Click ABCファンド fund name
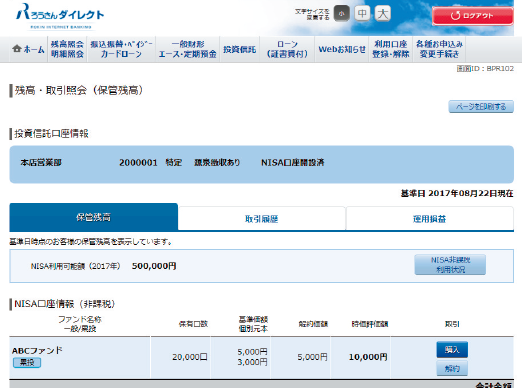 click(37, 350)
